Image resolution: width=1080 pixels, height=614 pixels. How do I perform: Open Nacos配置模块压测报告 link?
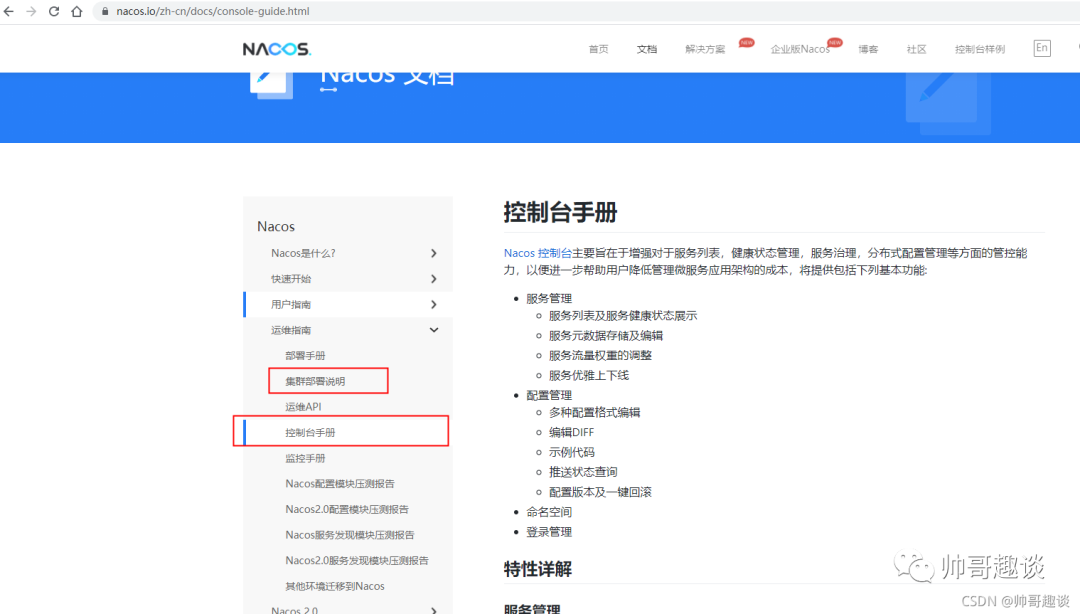pos(340,484)
